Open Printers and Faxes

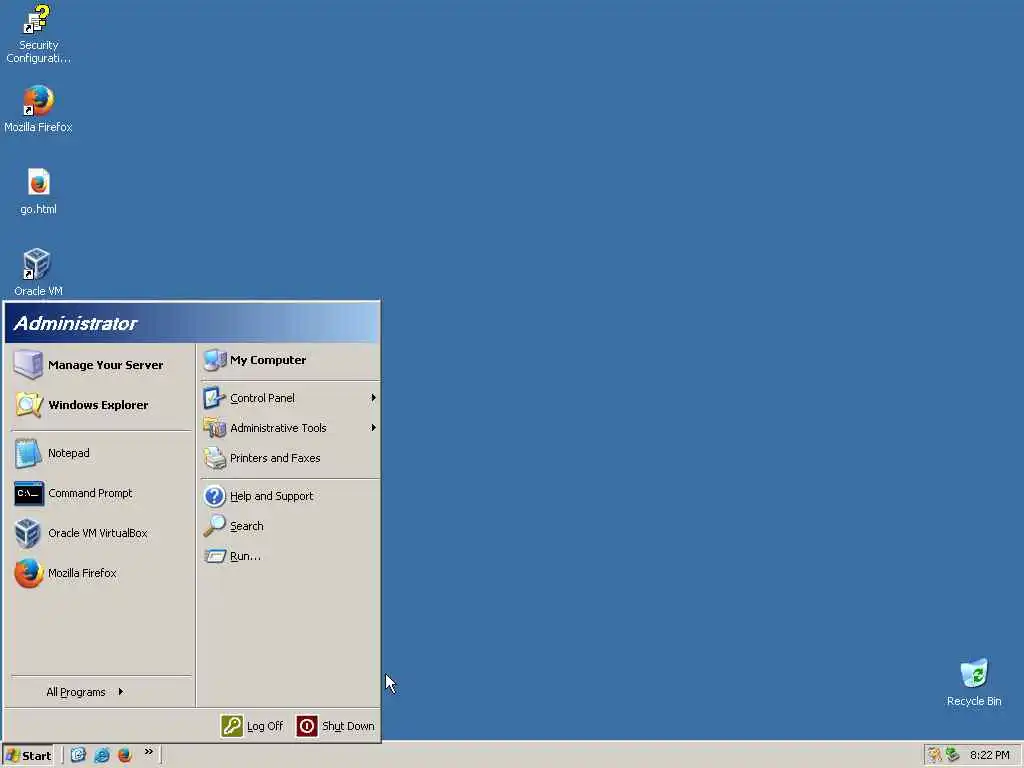click(289, 458)
